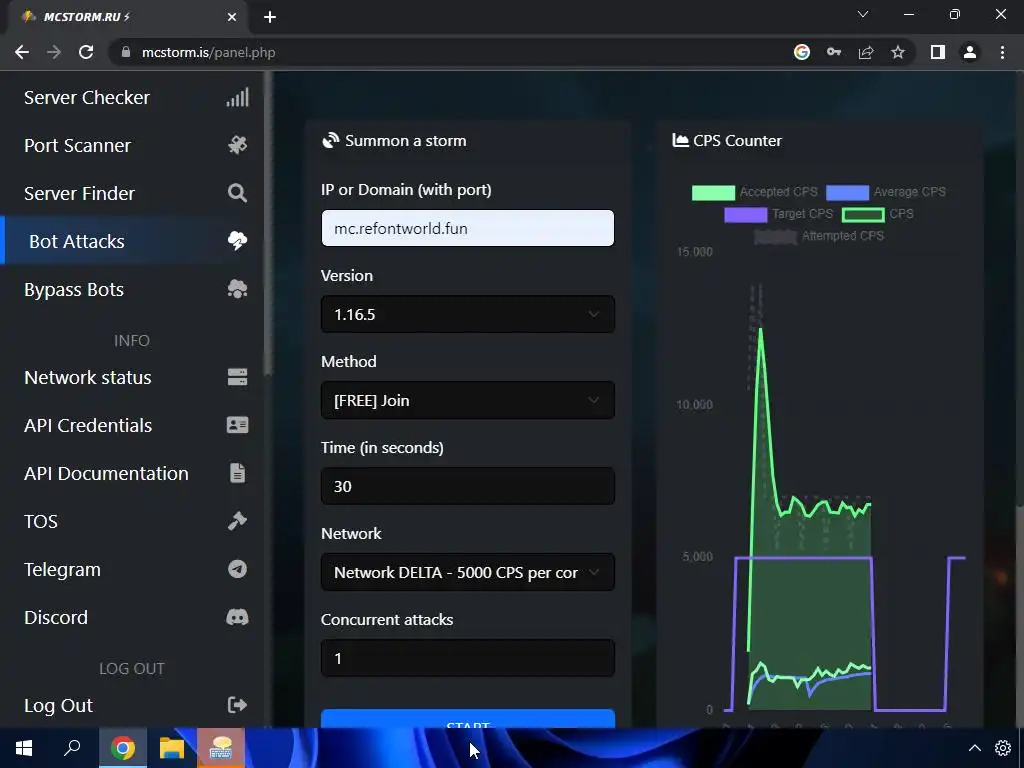Open the Chrome three-dot menu

(1002, 52)
